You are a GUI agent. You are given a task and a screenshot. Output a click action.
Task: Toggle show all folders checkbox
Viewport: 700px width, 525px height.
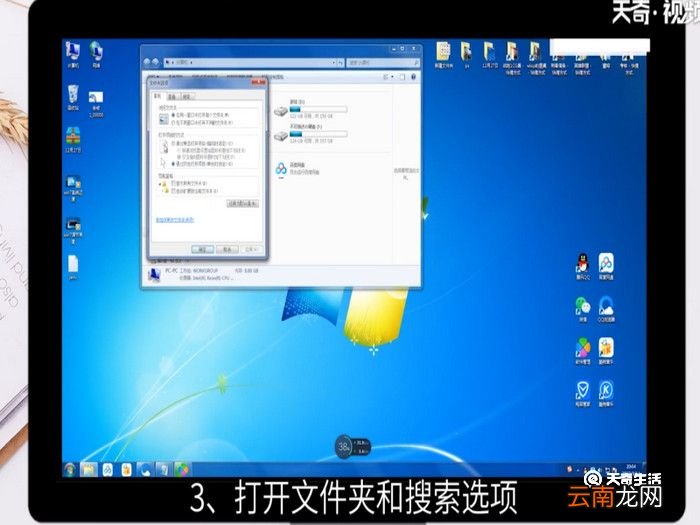pos(174,183)
